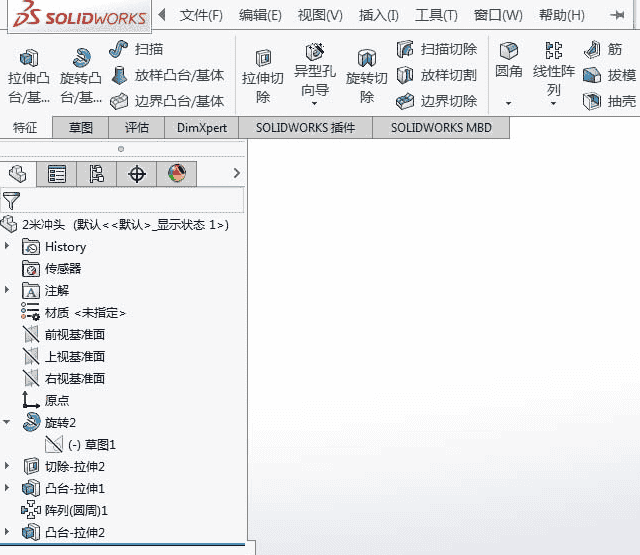This screenshot has height=555, width=640.
Task: Click the Revolved Boss/Base (旋转凸台/基体) icon
Action: click(x=81, y=58)
